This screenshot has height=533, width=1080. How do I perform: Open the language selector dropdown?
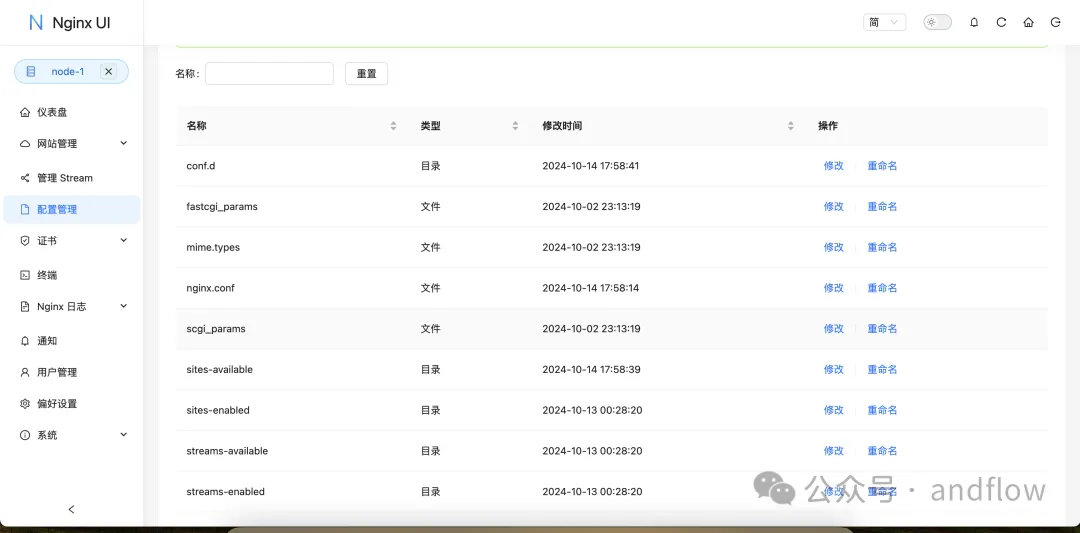pyautogui.click(x=884, y=22)
